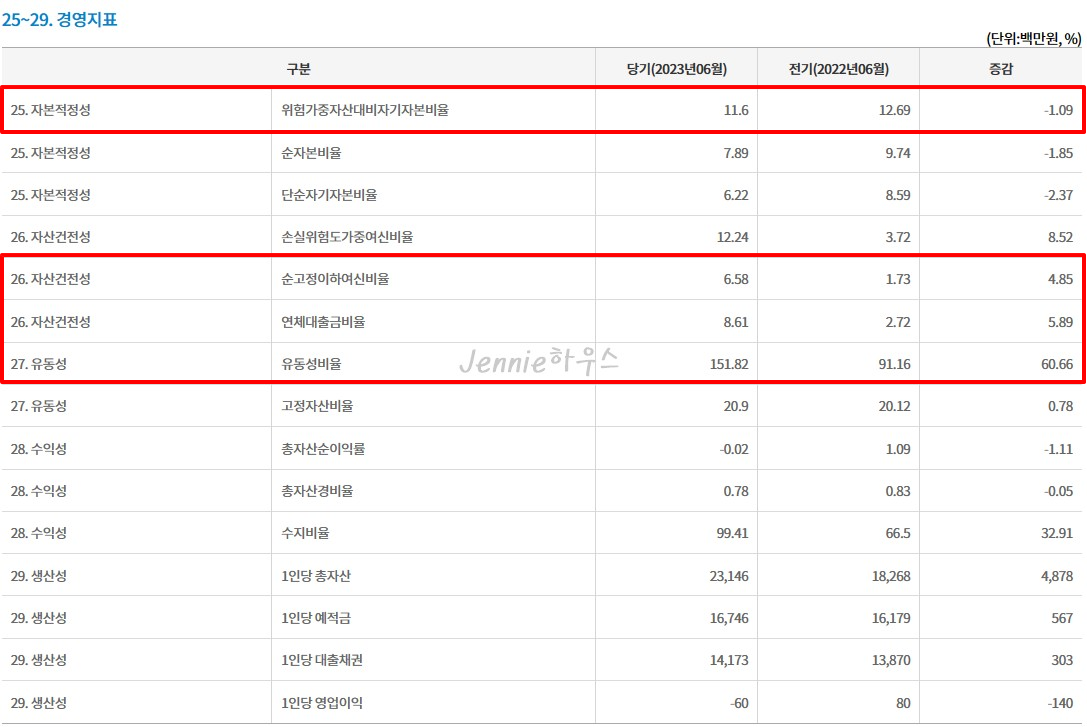
Task: Click 13,870 in the 1인당 대출채권 row
Action: [892, 660]
